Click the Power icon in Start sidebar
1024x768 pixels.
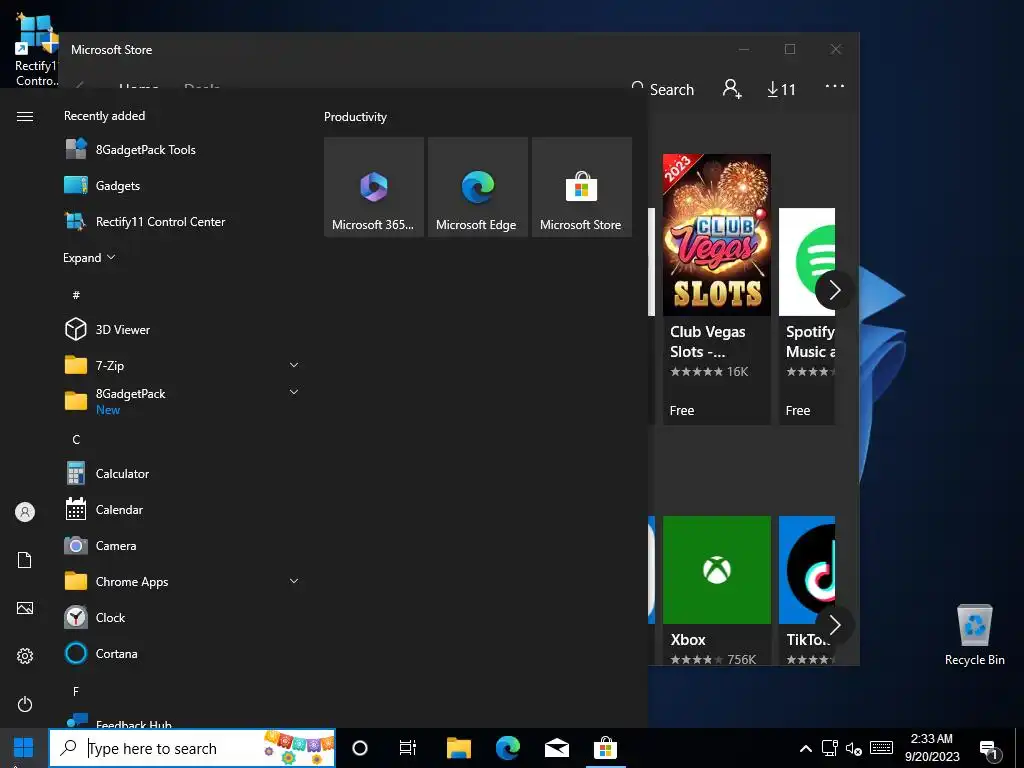point(25,704)
